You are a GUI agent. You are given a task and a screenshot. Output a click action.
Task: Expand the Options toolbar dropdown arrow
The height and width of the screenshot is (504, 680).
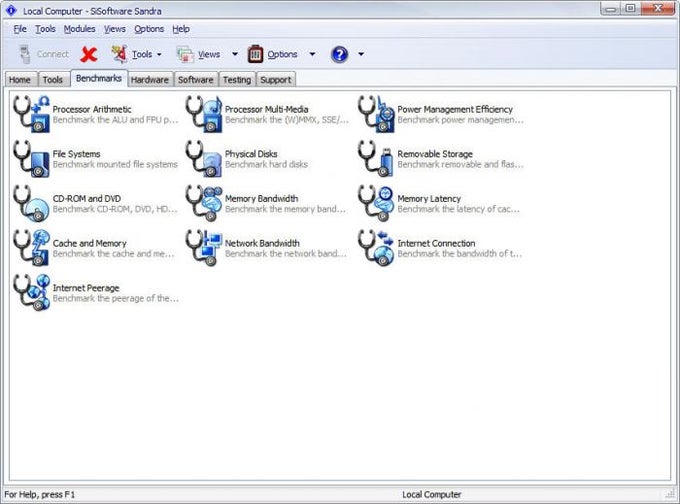pyautogui.click(x=312, y=54)
